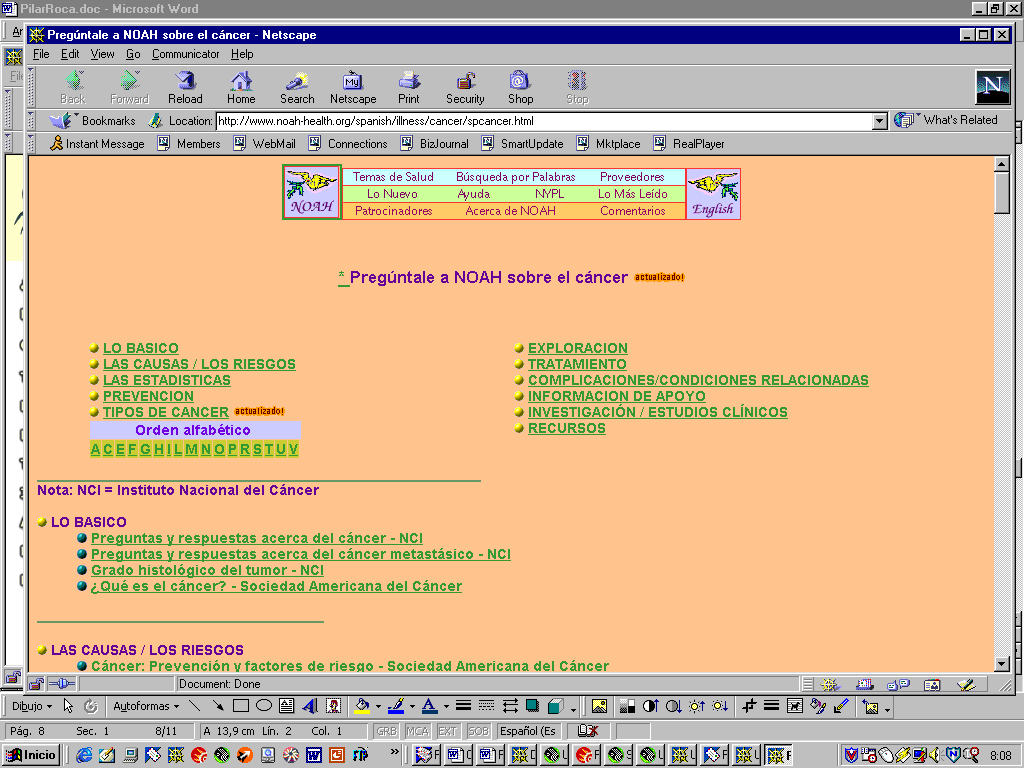Select the oval drawing tool
This screenshot has width=1024, height=768.
coord(264,706)
